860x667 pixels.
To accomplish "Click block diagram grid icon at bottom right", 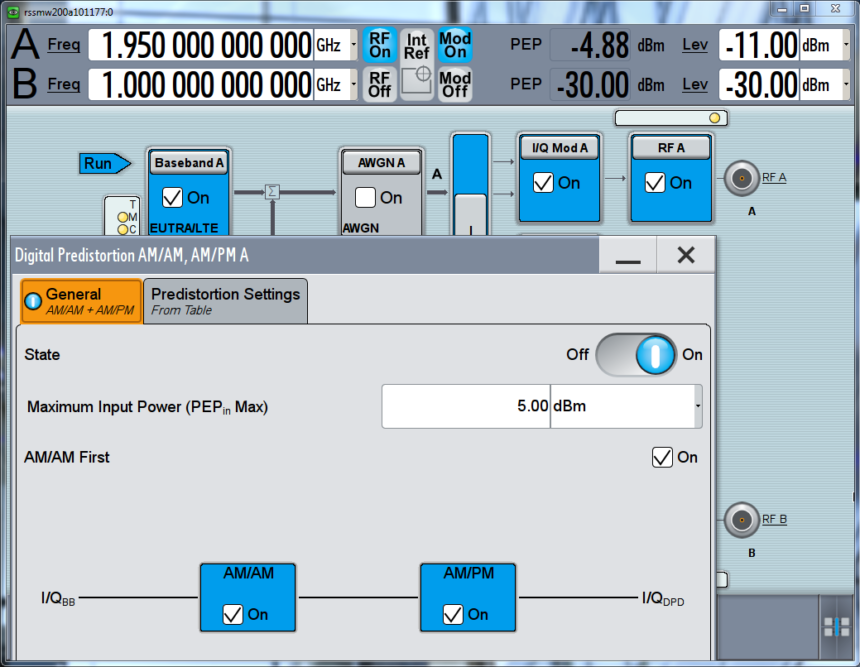I will [x=836, y=626].
